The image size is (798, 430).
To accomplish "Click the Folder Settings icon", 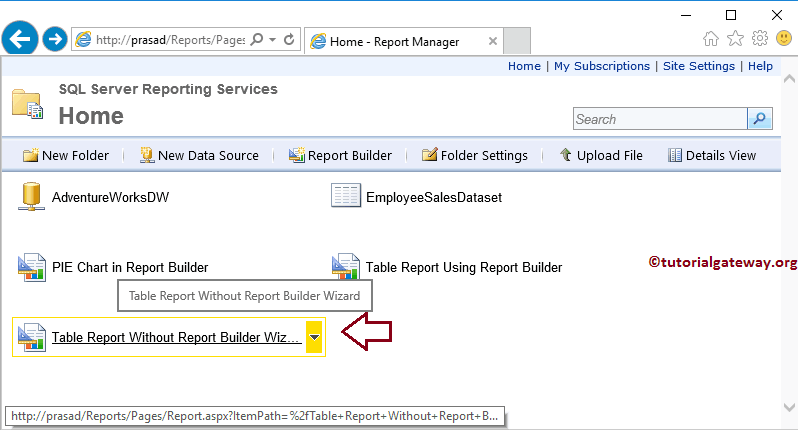I will (430, 155).
